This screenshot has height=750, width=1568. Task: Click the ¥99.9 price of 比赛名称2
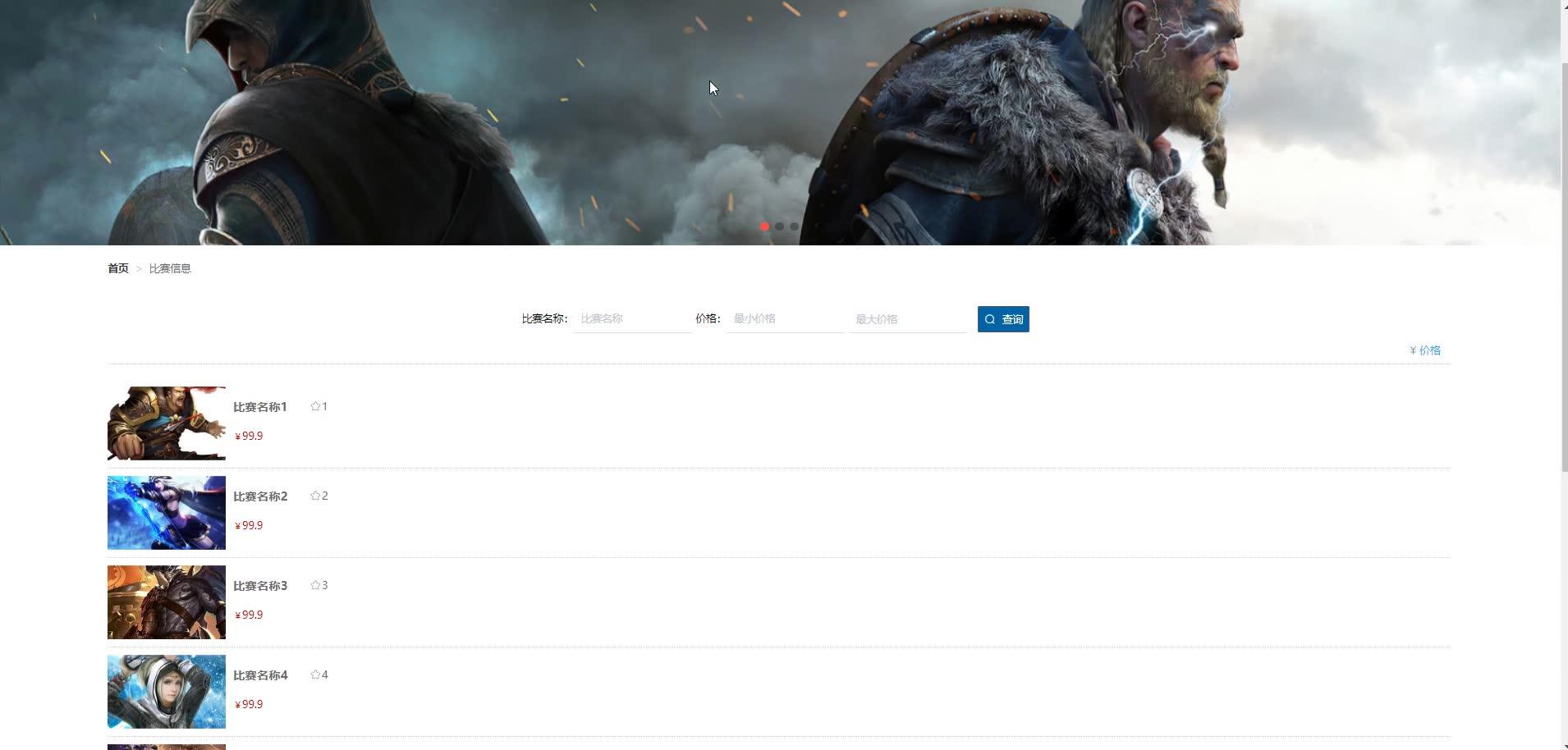[249, 526]
